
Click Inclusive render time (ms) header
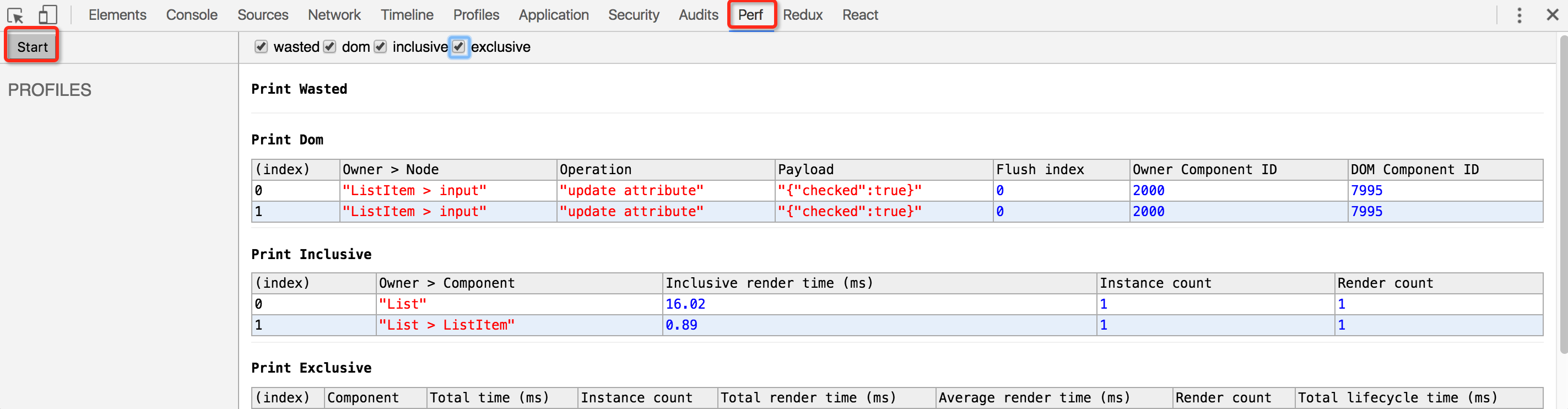(879, 283)
